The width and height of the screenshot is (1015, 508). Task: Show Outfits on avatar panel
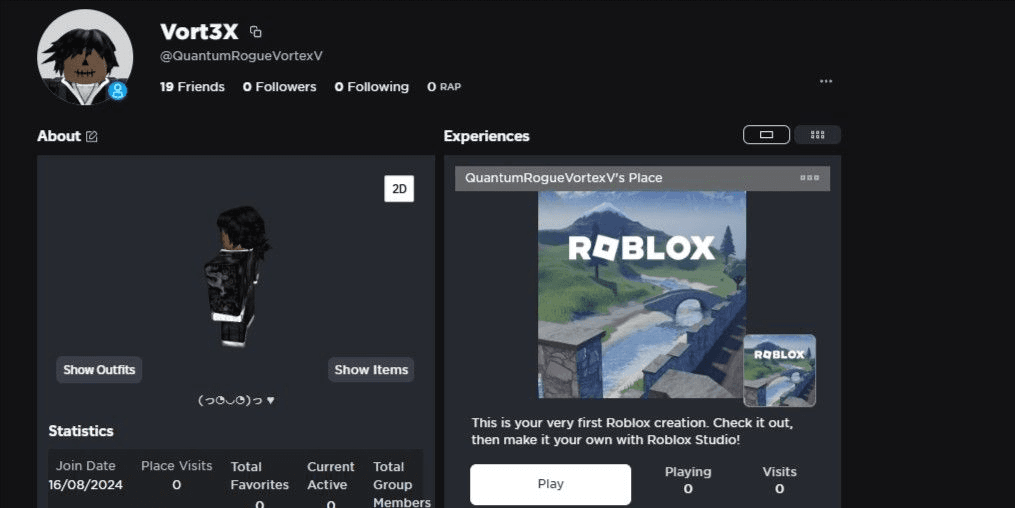coord(99,370)
